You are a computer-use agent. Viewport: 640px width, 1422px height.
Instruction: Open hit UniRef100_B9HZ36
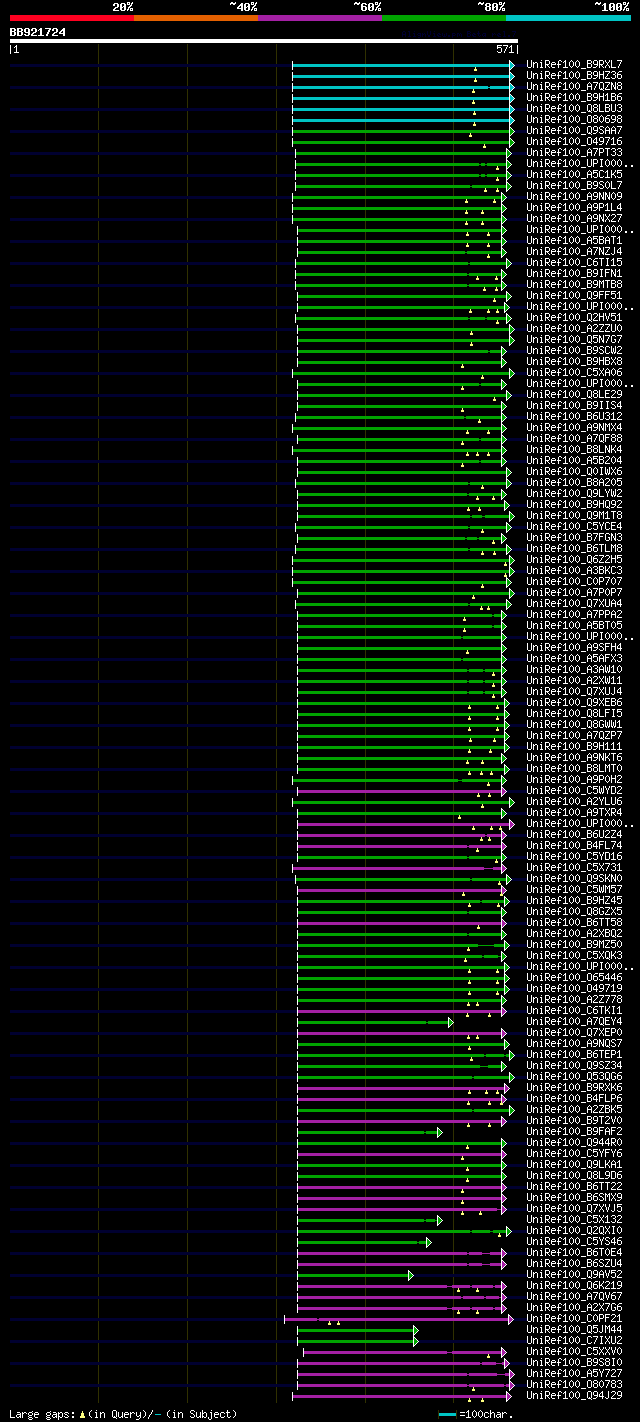click(x=574, y=75)
